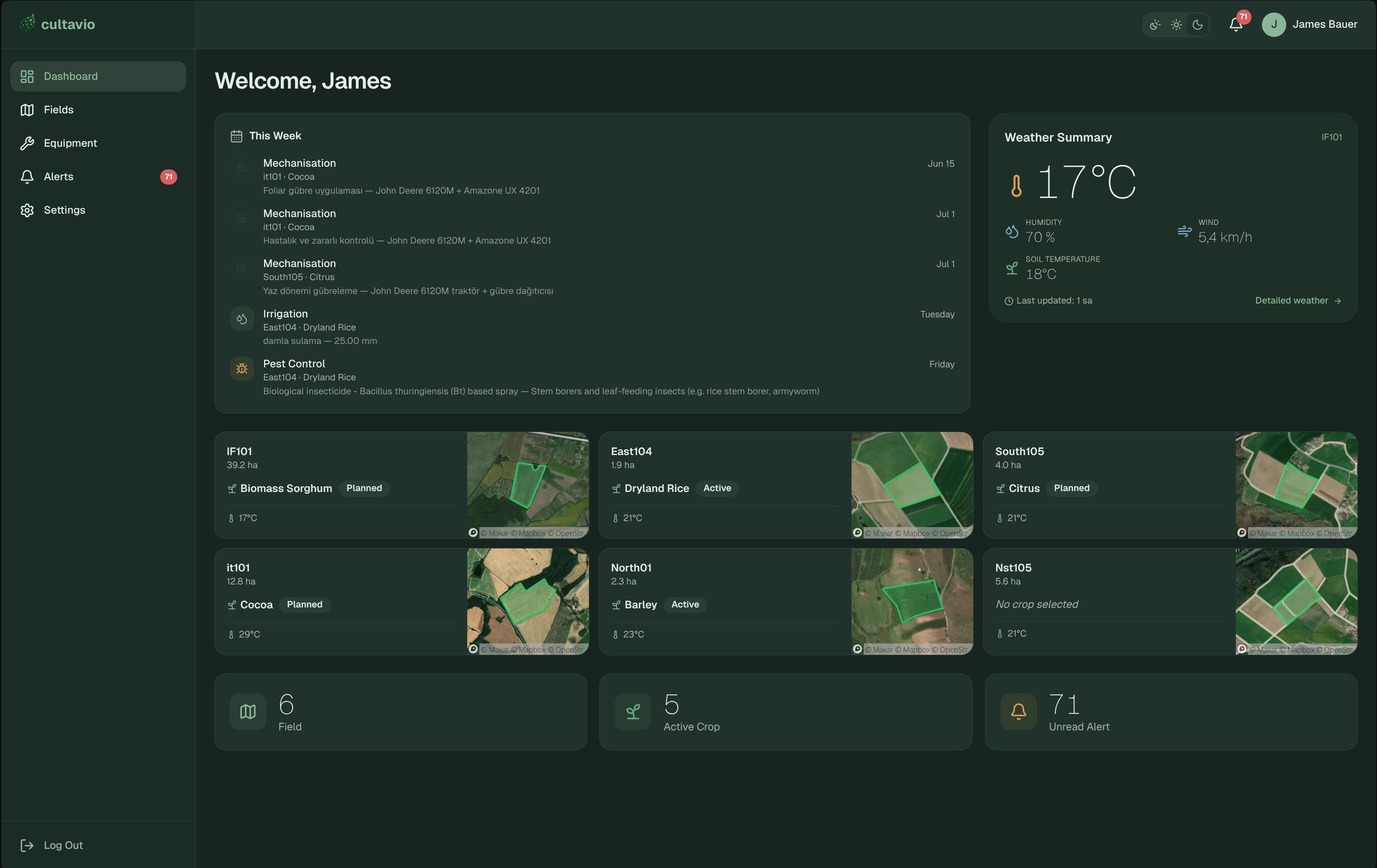
Task: Open the East104 field card title
Action: [x=631, y=451]
